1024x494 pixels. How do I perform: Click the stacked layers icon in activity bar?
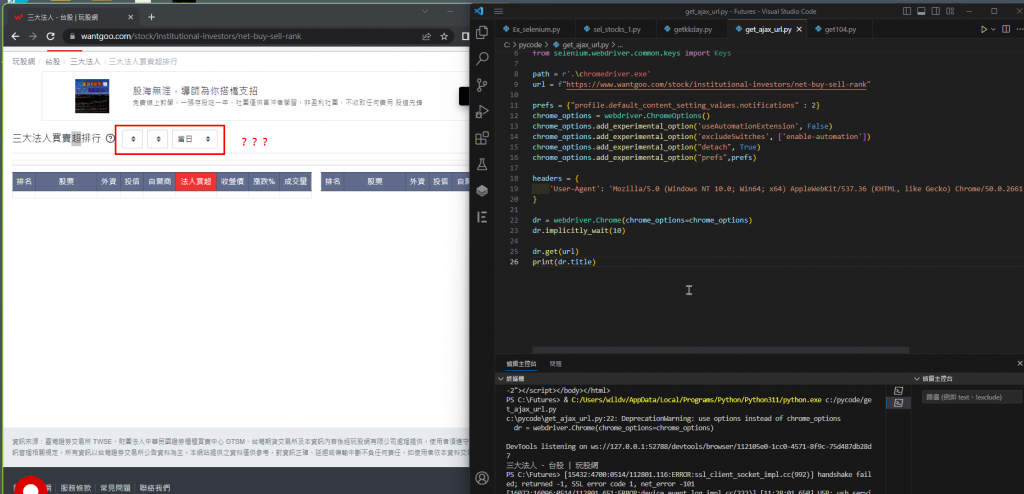click(482, 191)
